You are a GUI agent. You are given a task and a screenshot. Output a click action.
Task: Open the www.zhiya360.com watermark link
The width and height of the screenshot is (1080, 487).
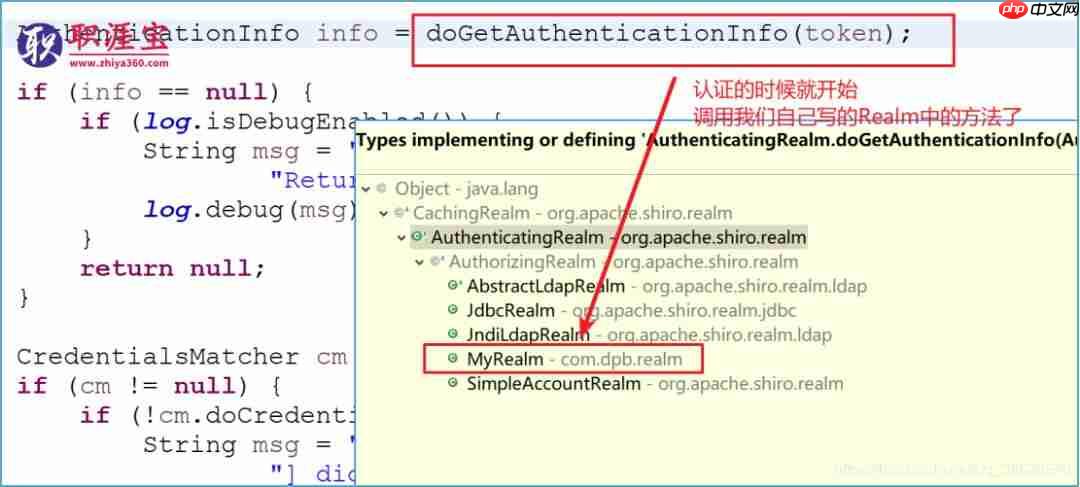(x=119, y=63)
